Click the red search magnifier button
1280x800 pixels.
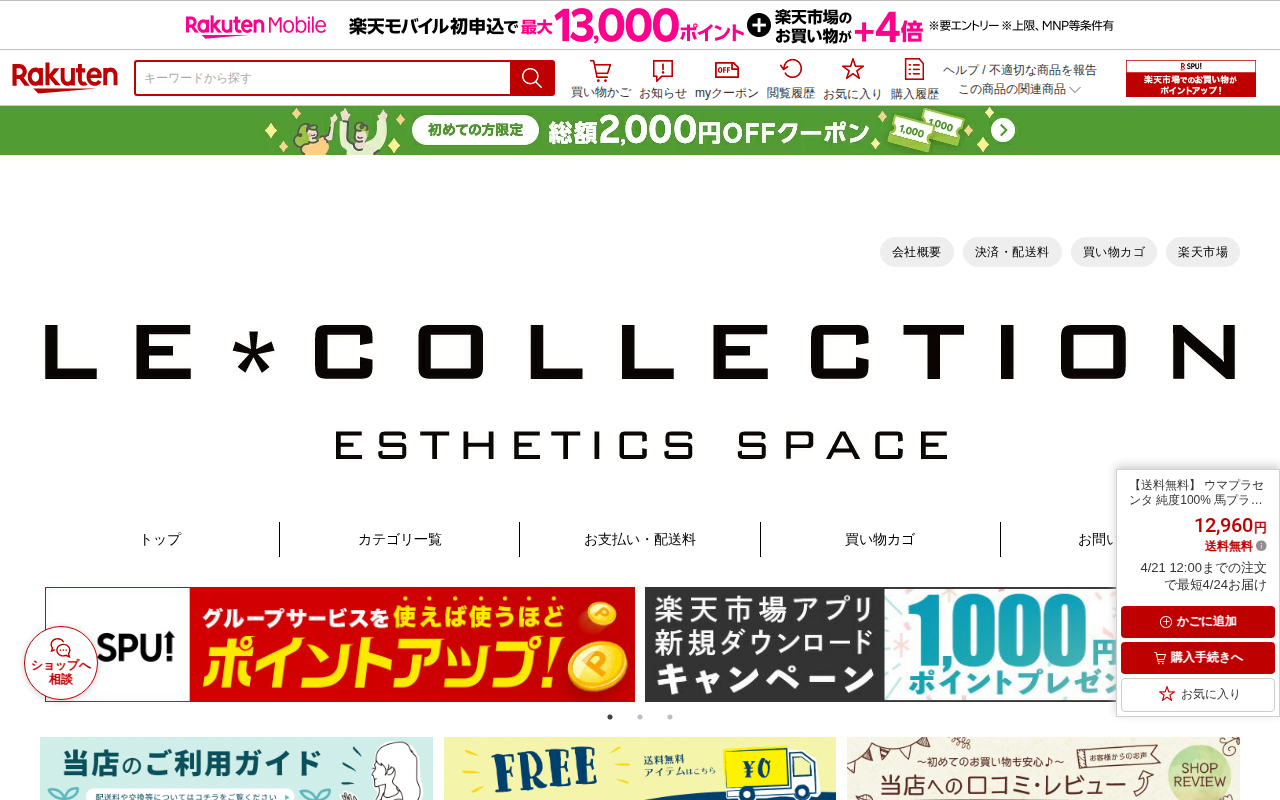pyautogui.click(x=532, y=78)
